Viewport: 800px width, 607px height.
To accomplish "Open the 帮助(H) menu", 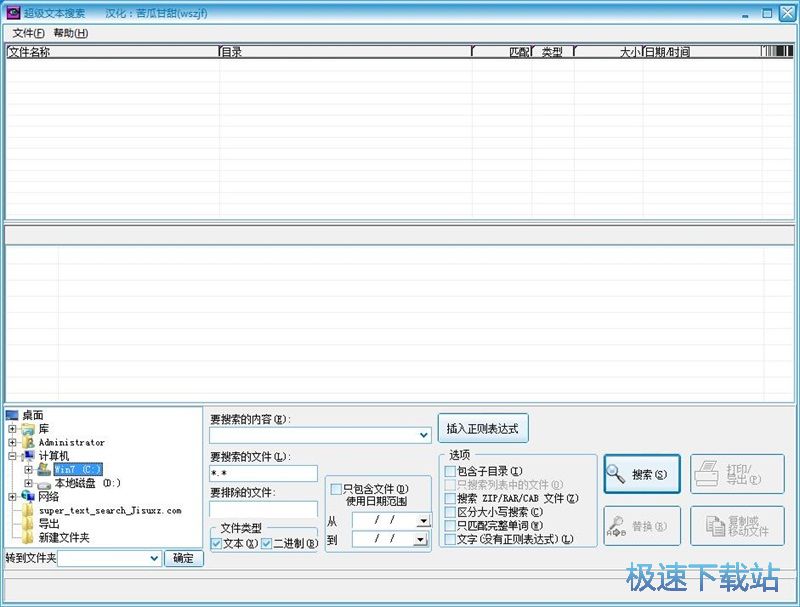I will [x=70, y=33].
